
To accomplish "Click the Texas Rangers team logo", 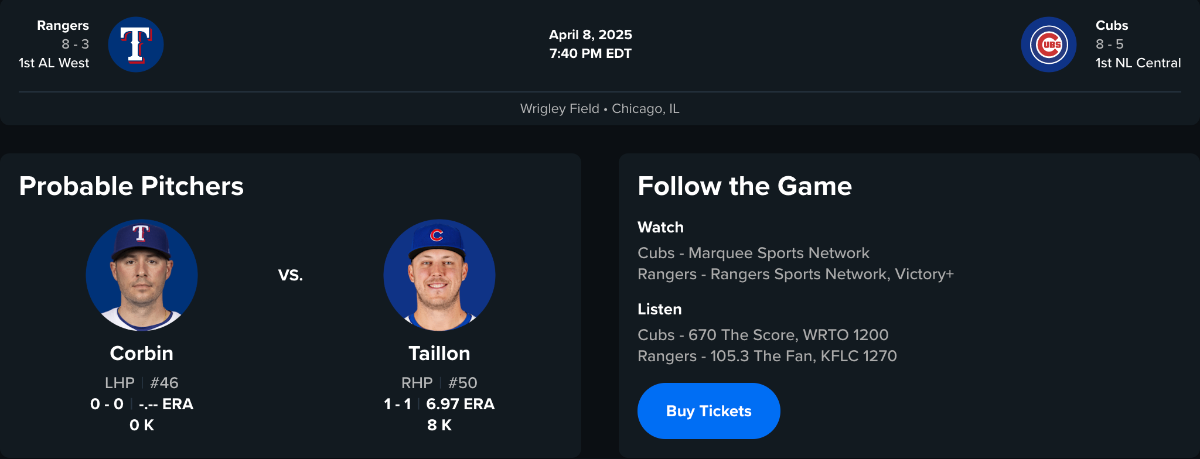I will pos(135,44).
